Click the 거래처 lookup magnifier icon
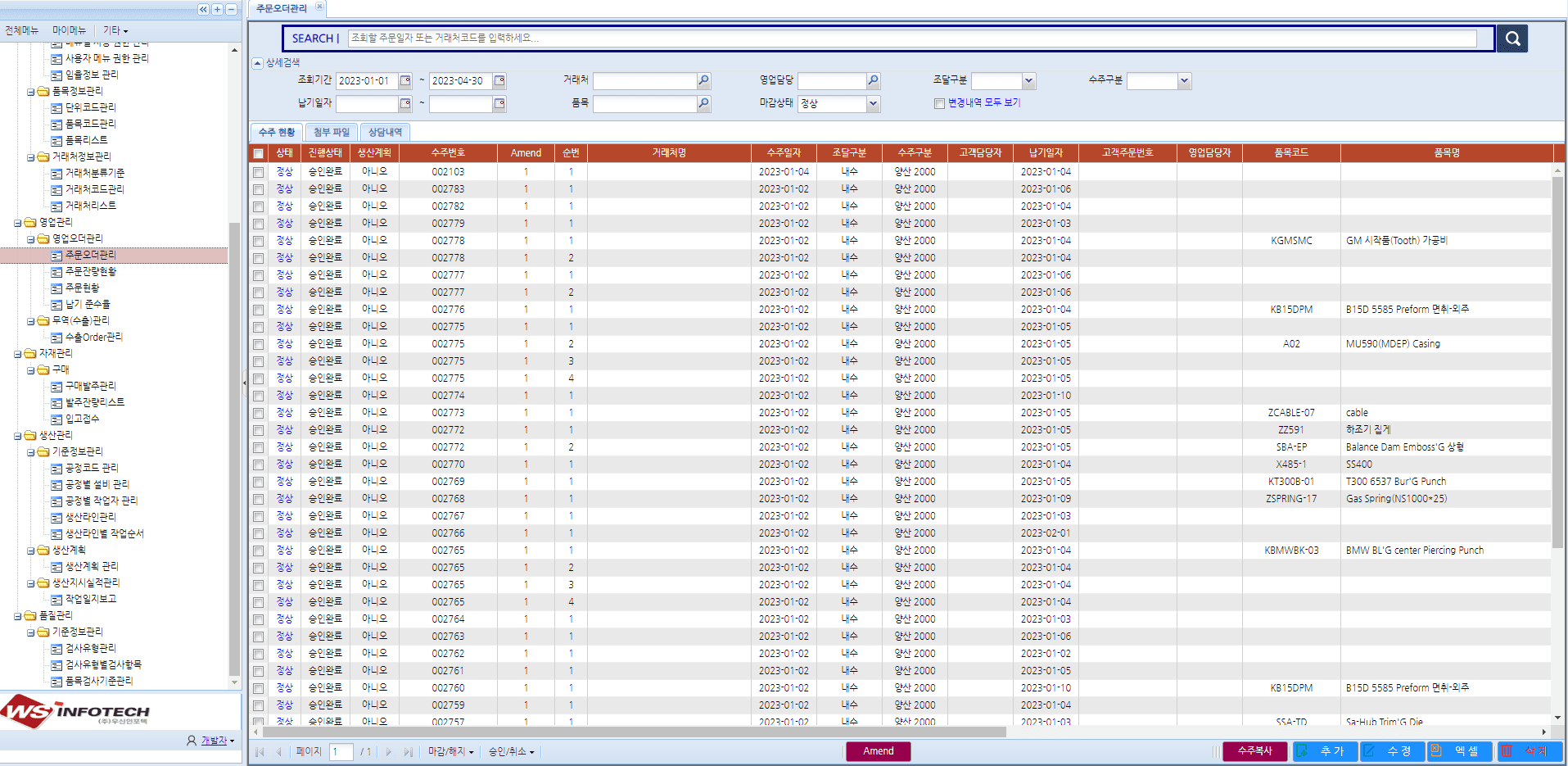The image size is (1568, 766). coord(703,81)
